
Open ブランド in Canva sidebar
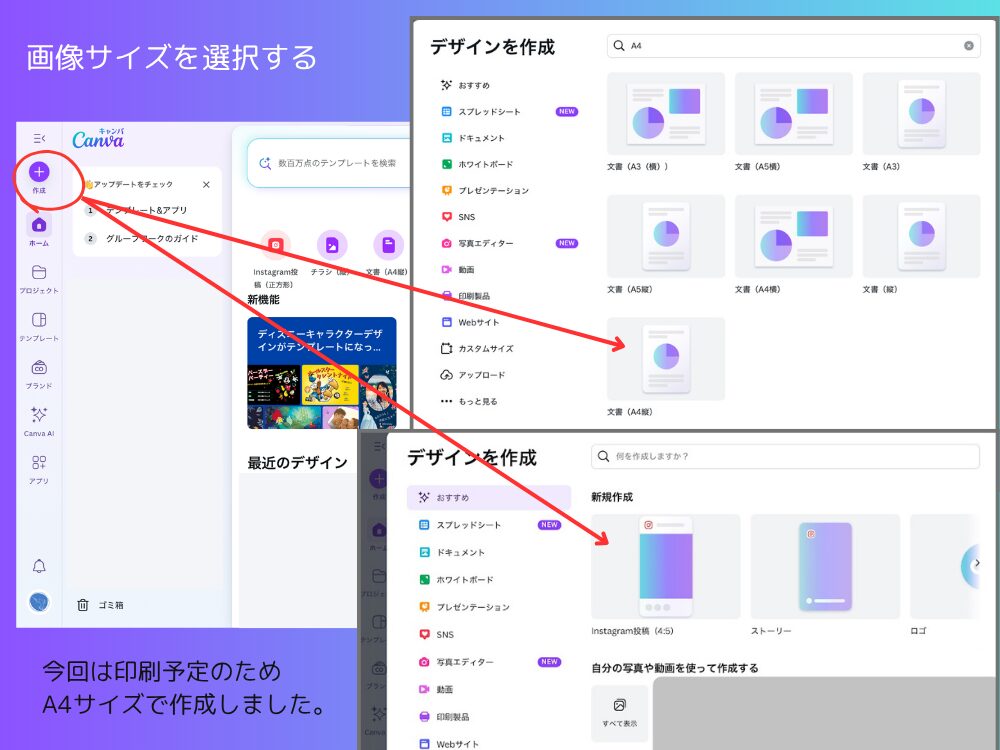(x=39, y=374)
